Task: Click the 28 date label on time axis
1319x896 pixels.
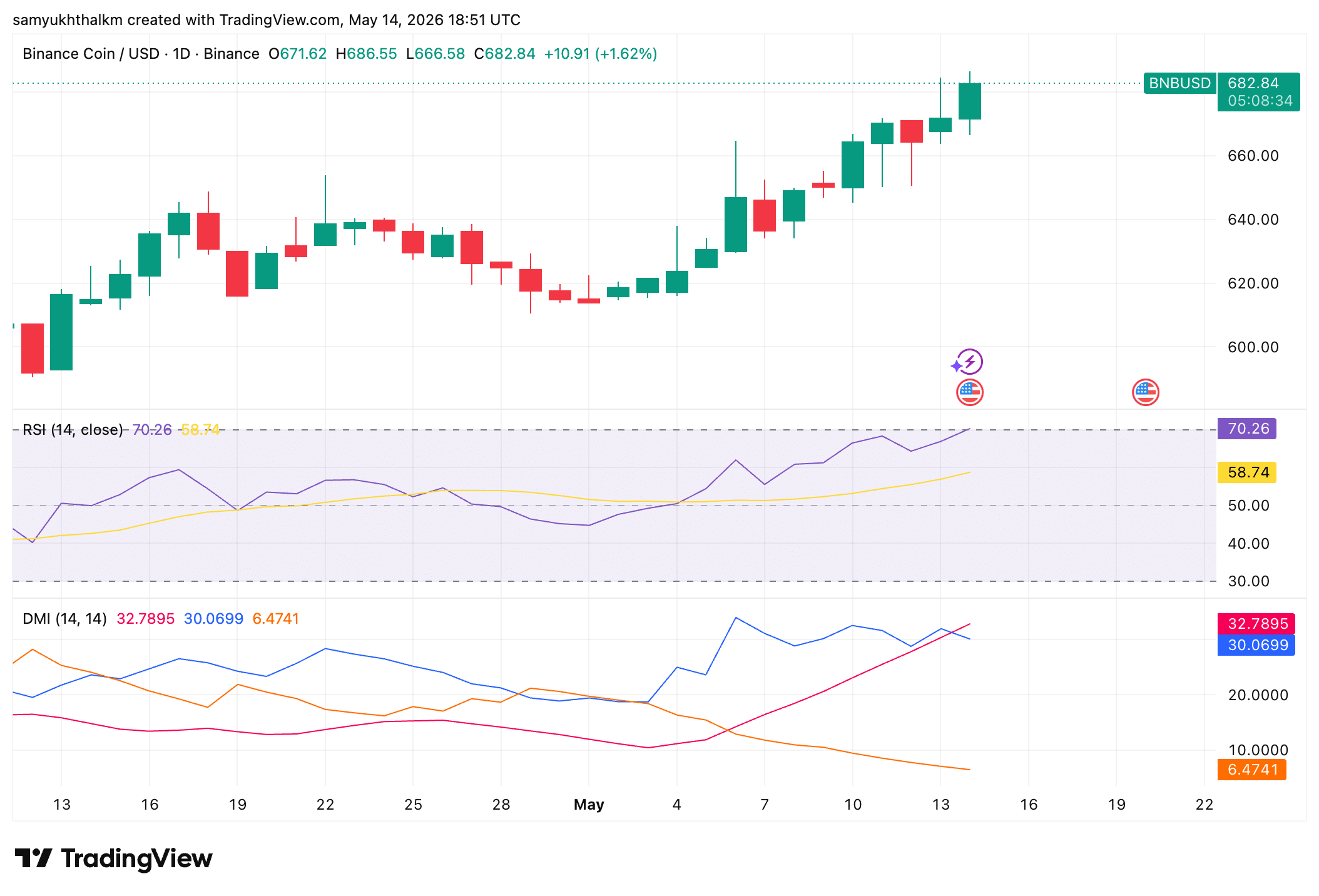Action: (x=501, y=805)
